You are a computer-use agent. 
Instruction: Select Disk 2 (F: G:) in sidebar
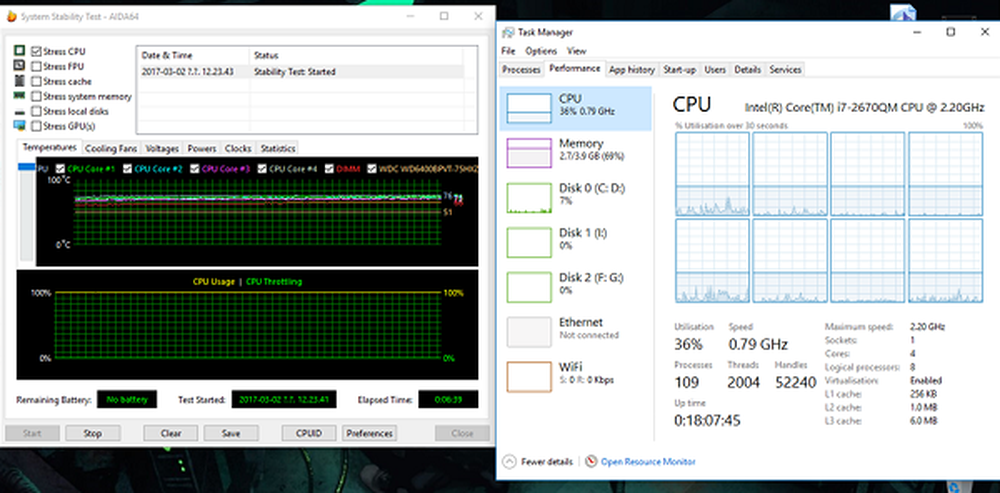pos(576,287)
